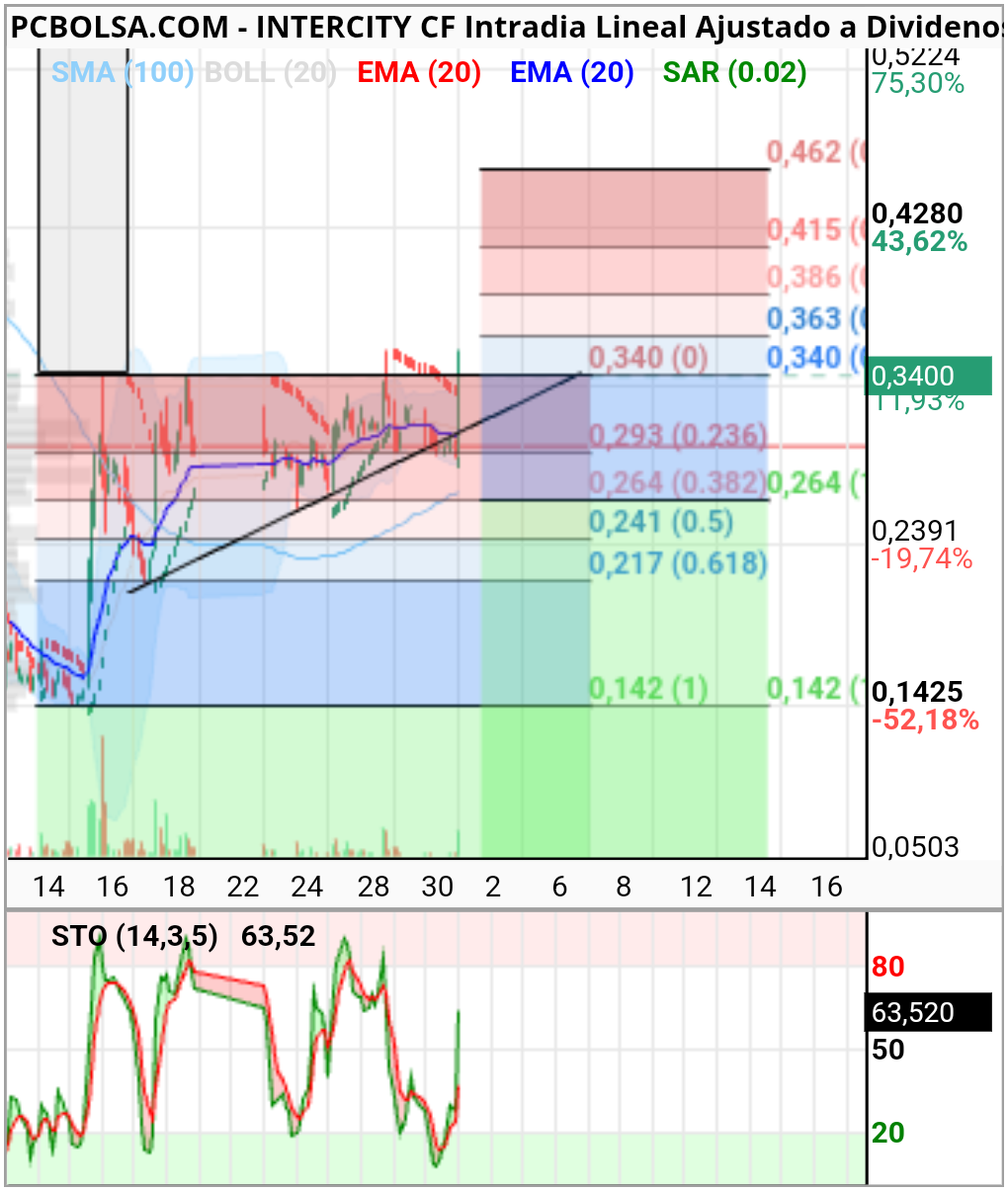Click price axis value 0,4280
This screenshot has height=1191, width=1008.
(917, 213)
